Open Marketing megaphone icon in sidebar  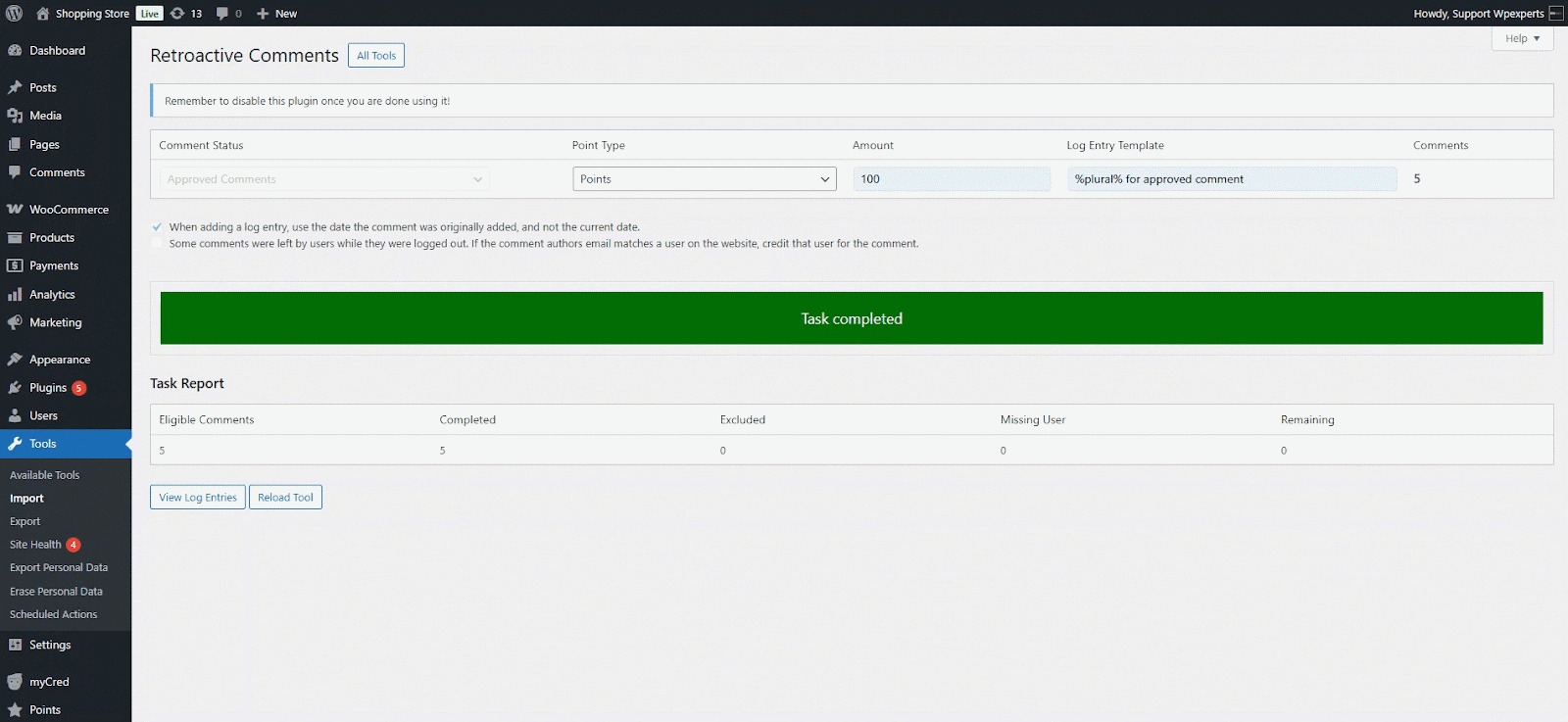coord(15,322)
